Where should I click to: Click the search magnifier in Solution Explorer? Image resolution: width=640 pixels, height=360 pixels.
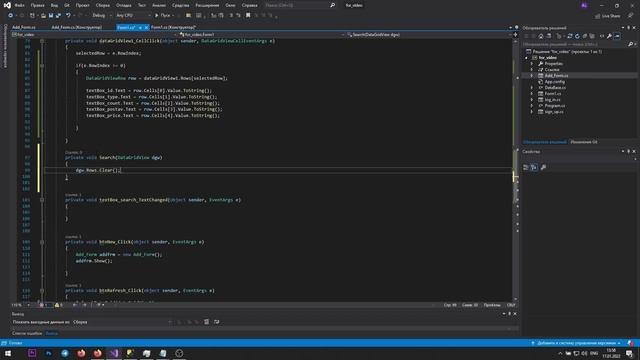pos(630,44)
